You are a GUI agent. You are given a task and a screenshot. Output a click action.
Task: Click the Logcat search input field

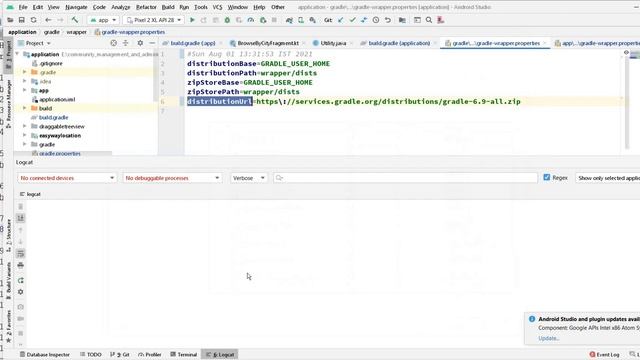406,178
